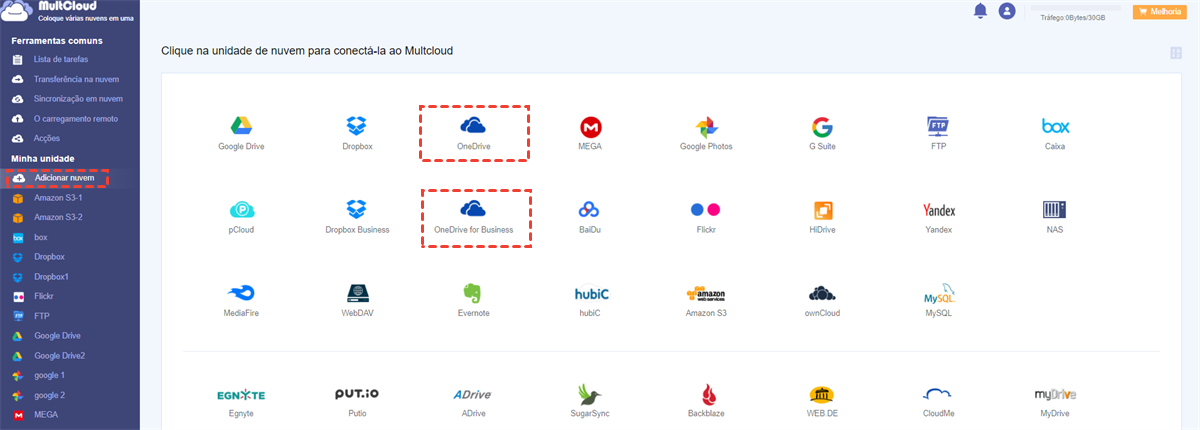
Task: Choose ownCloud service icon
Action: point(823,293)
